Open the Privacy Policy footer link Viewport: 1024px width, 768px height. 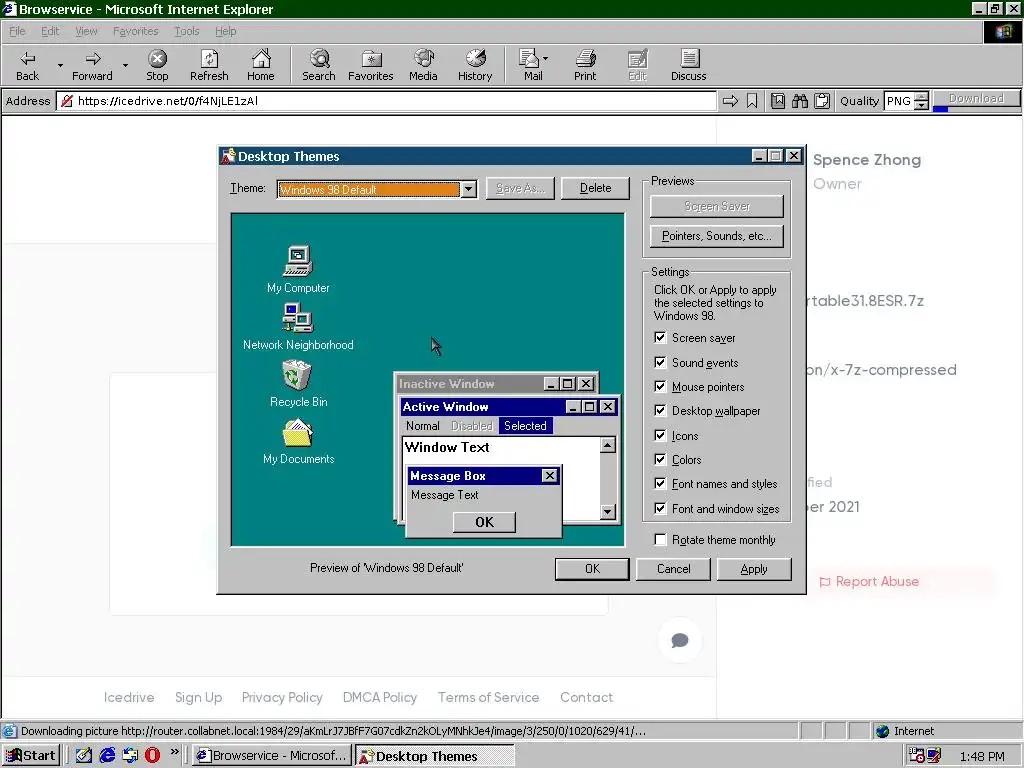[x=282, y=697]
